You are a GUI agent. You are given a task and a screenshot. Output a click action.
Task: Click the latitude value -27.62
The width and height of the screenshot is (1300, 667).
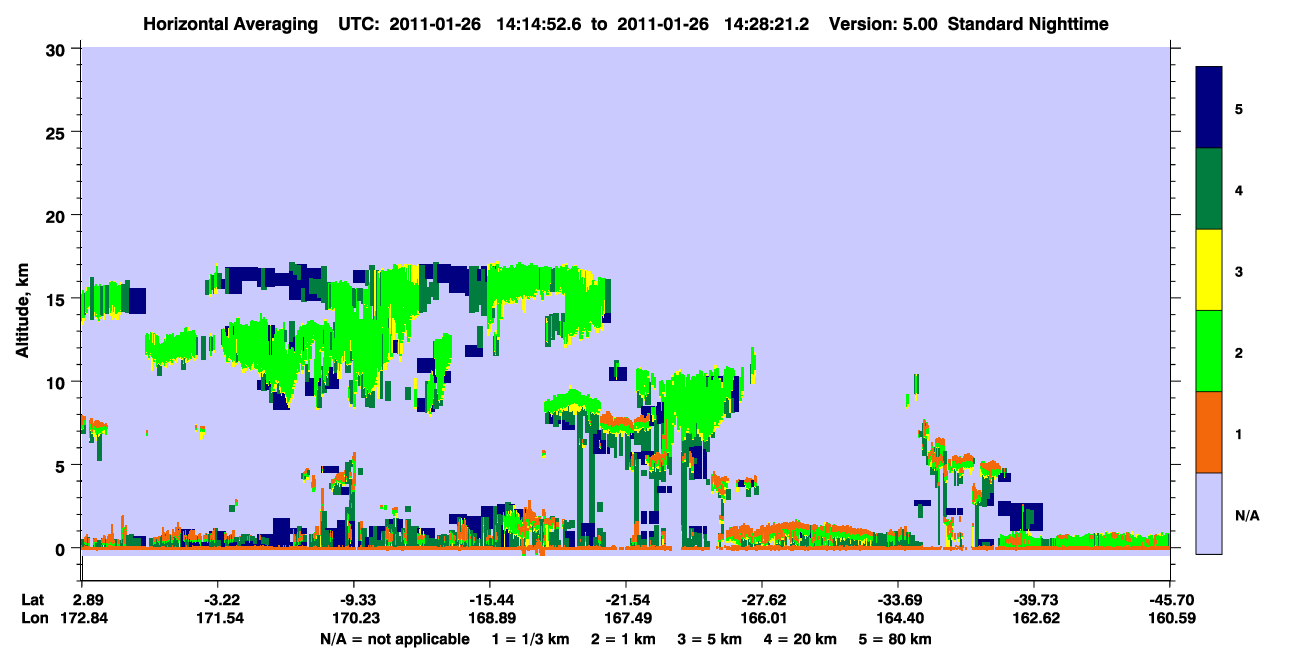point(762,600)
